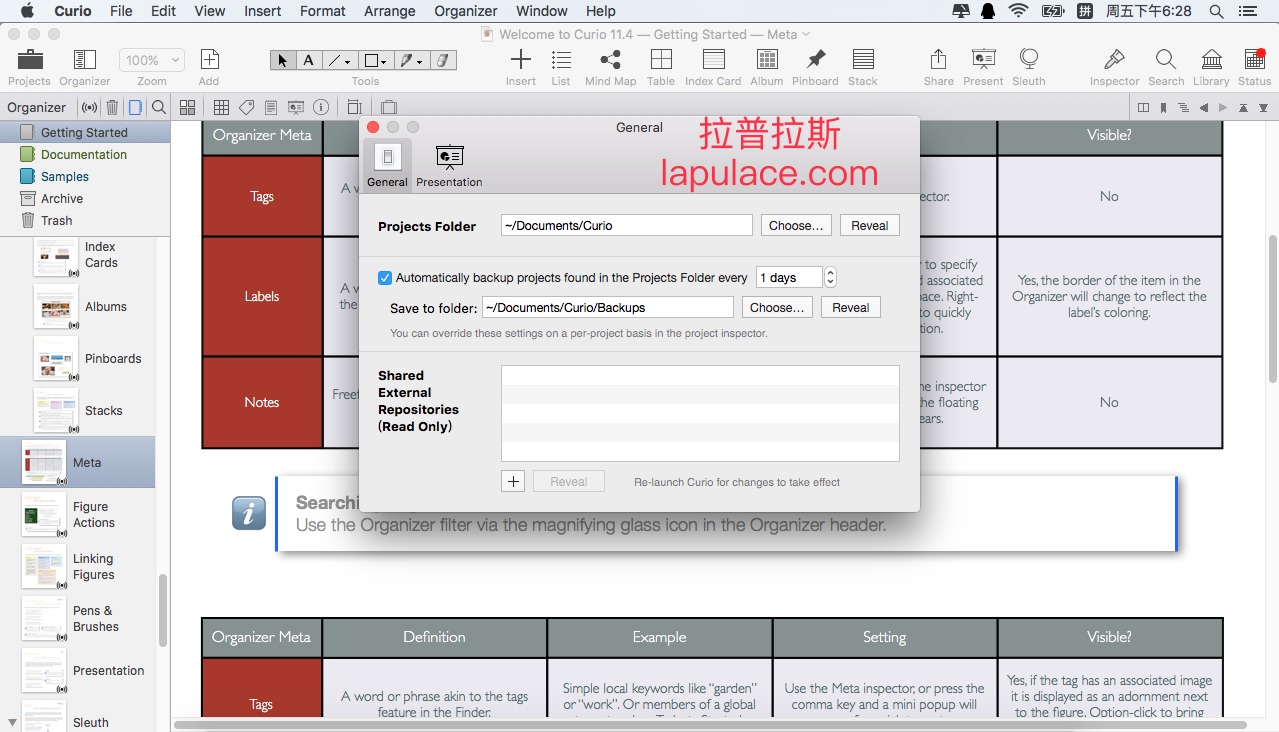Select the text figure tool
The image size is (1279, 732).
[x=309, y=60]
